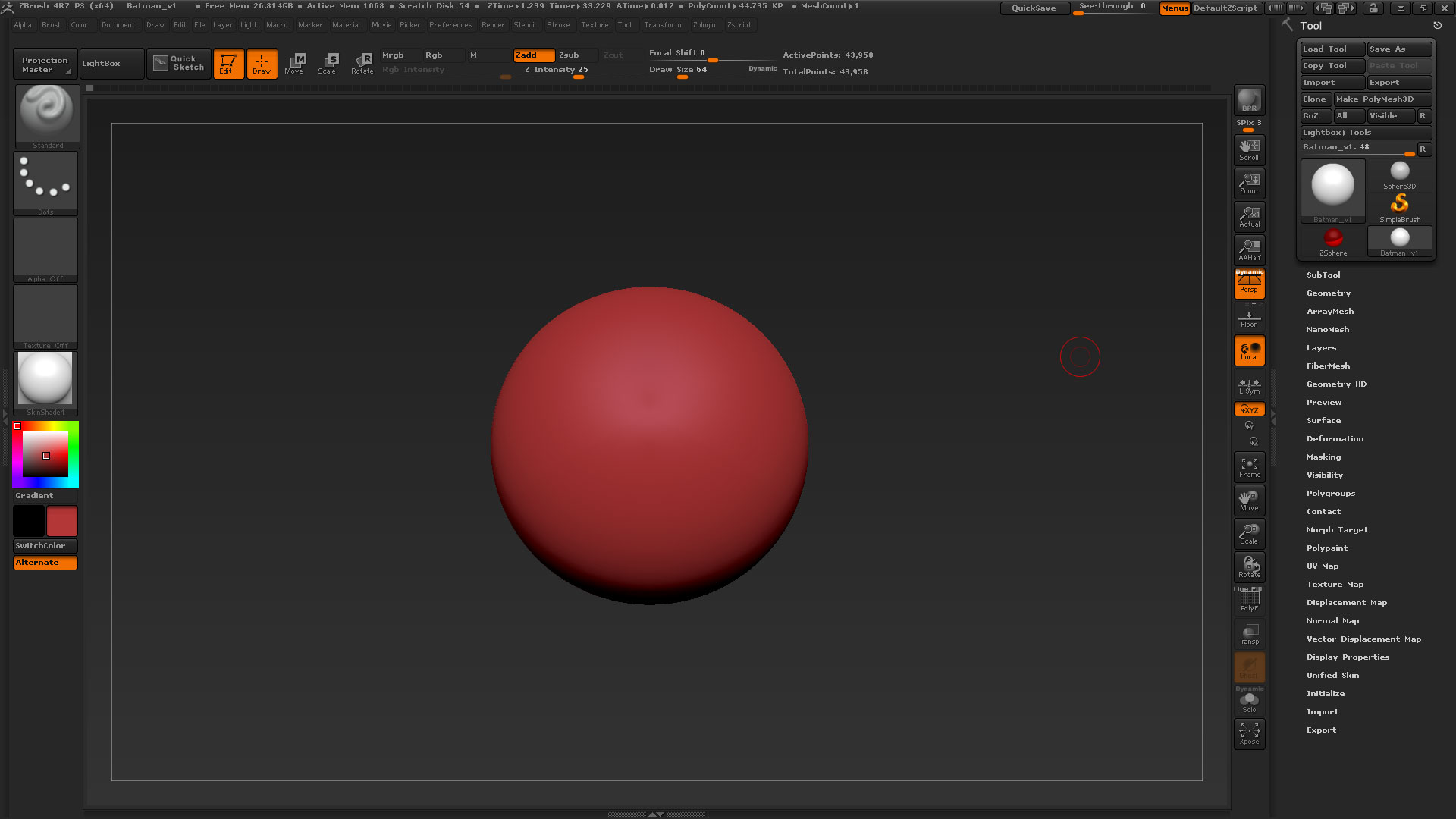Click the Make PolyMesh3D button
The width and height of the screenshot is (1456, 819).
pos(1383,99)
